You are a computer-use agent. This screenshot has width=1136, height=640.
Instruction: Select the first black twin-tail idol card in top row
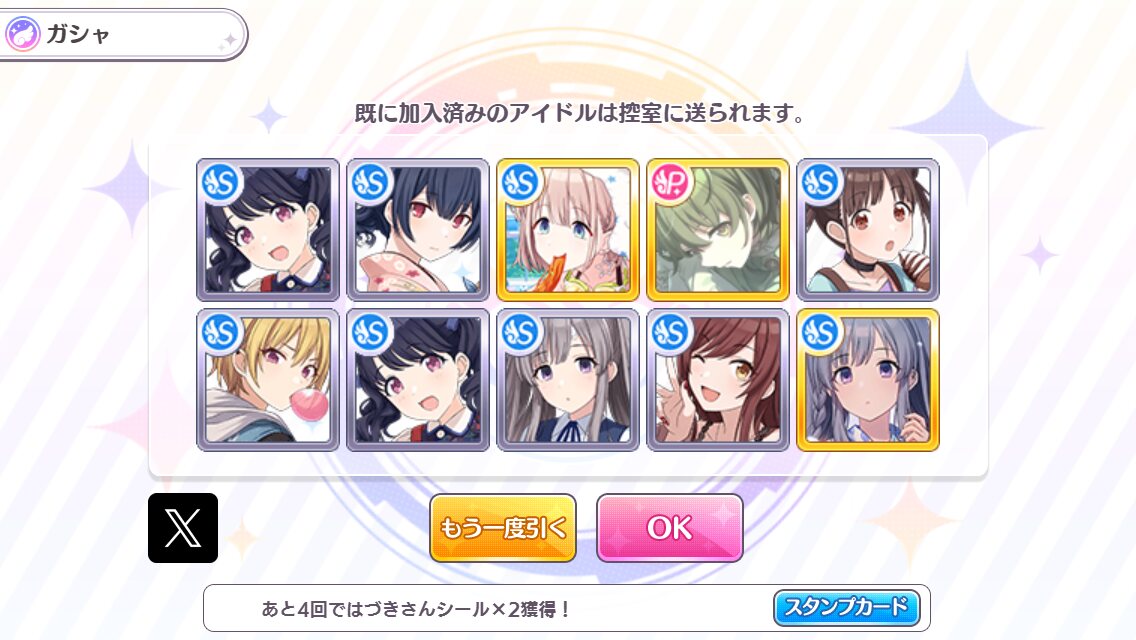267,230
